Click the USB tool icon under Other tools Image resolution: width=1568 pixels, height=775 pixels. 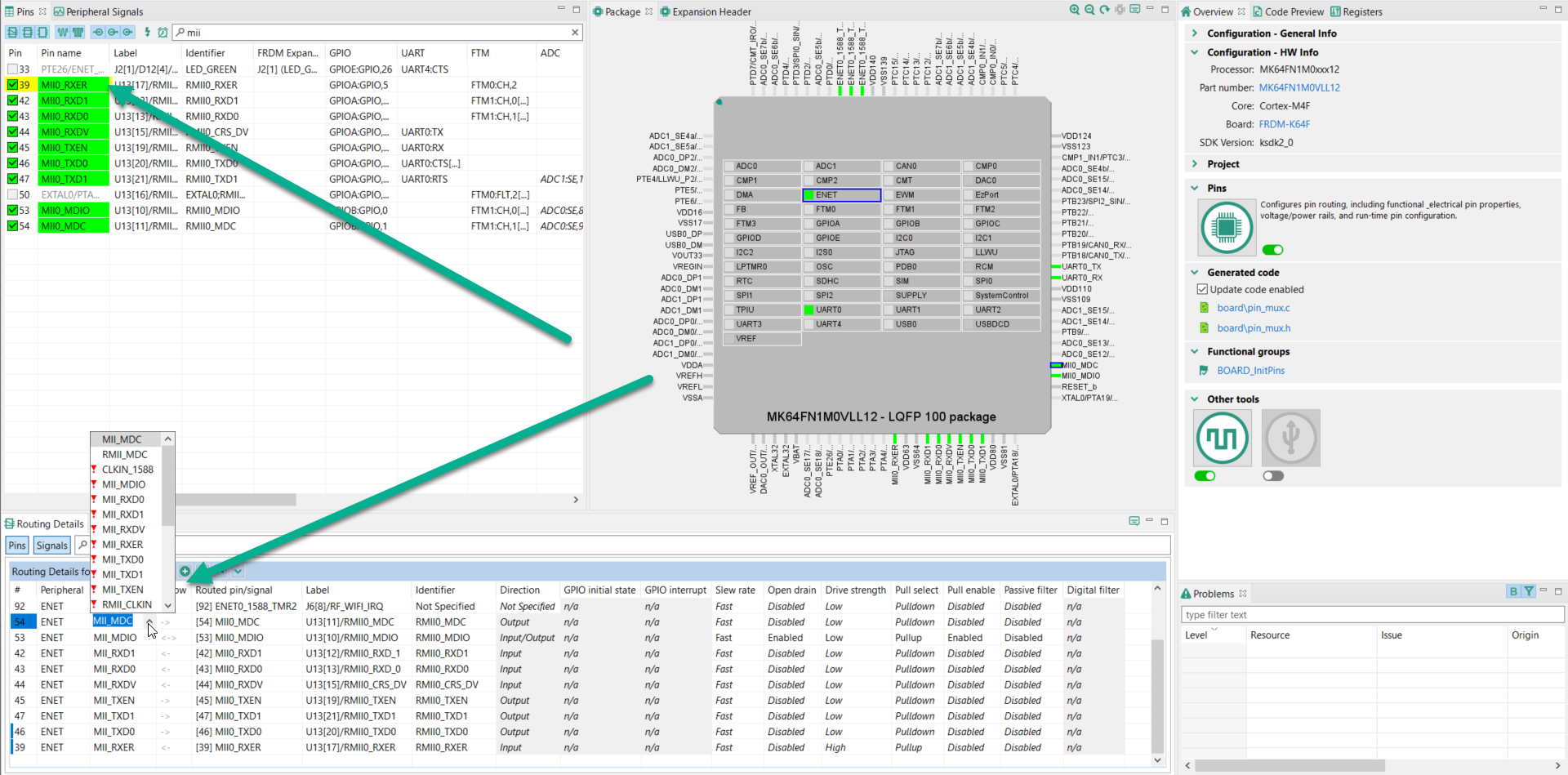1290,438
